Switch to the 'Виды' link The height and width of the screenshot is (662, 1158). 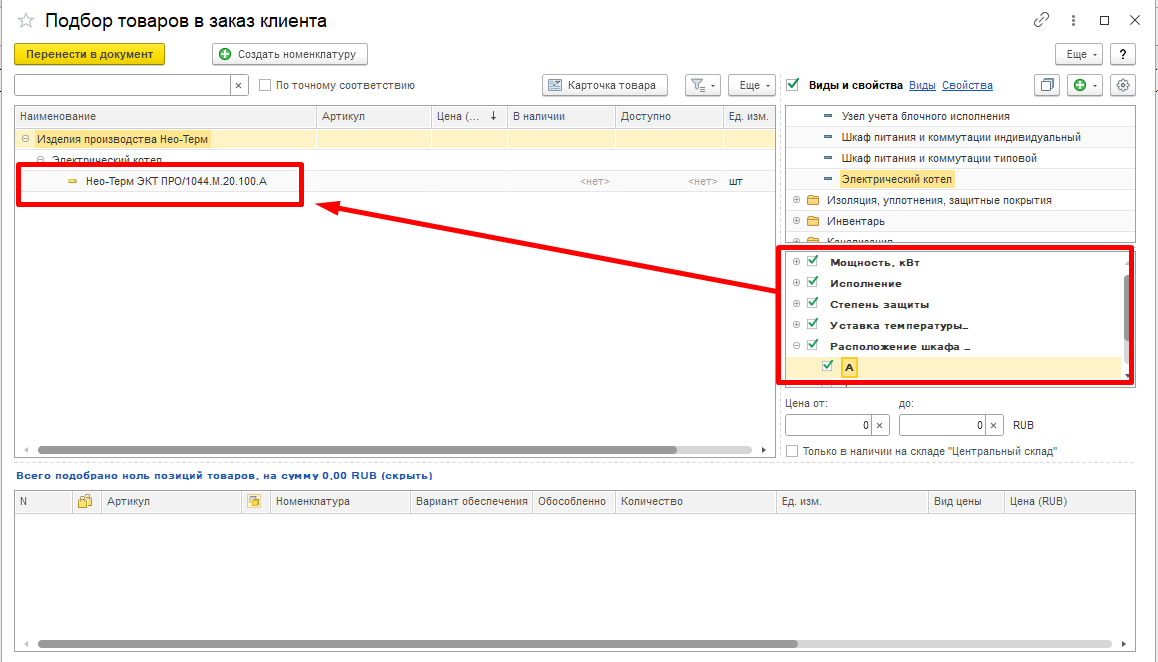[922, 85]
